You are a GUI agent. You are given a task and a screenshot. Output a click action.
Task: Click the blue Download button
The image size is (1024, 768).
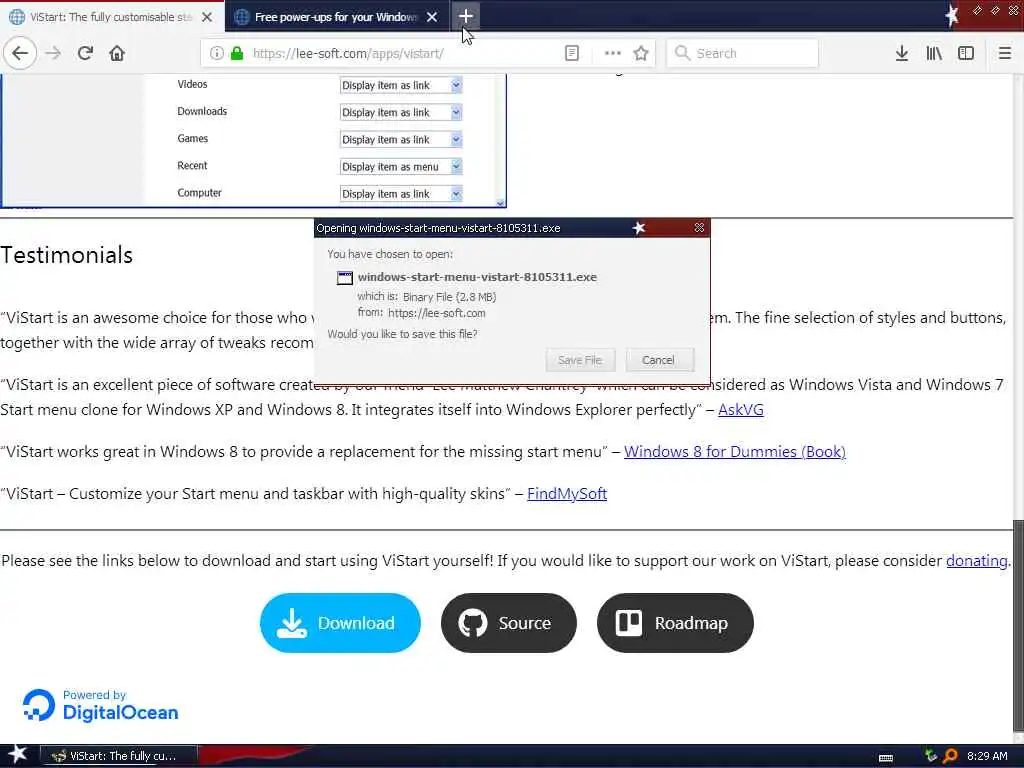coord(340,623)
